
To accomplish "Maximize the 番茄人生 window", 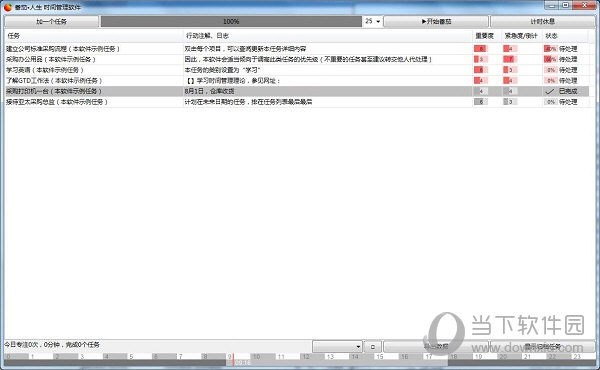I will tap(566, 5).
